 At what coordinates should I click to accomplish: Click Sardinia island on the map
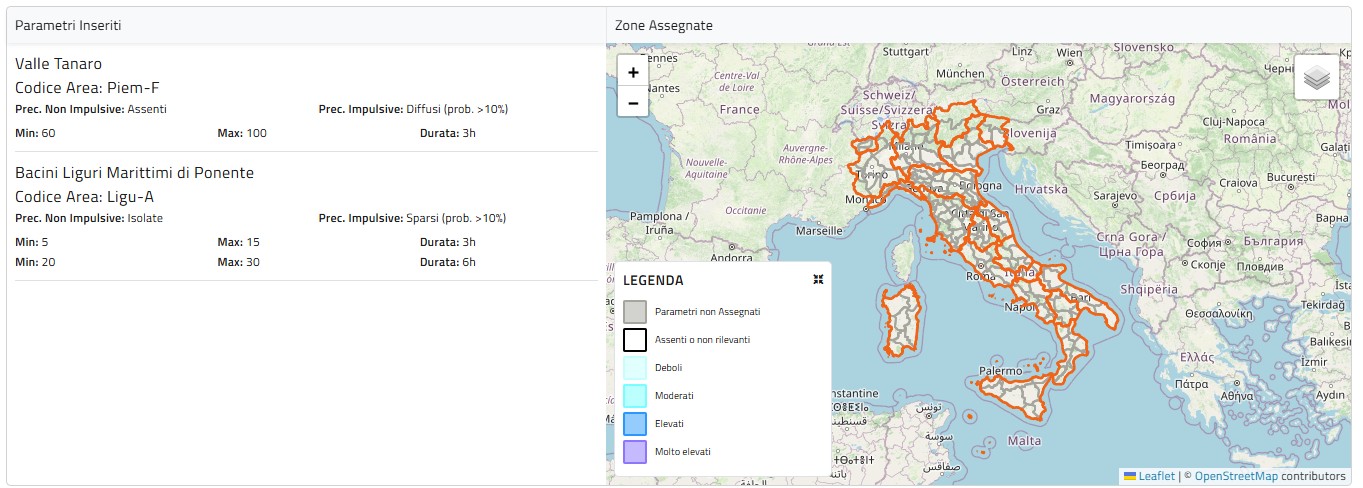tap(899, 320)
